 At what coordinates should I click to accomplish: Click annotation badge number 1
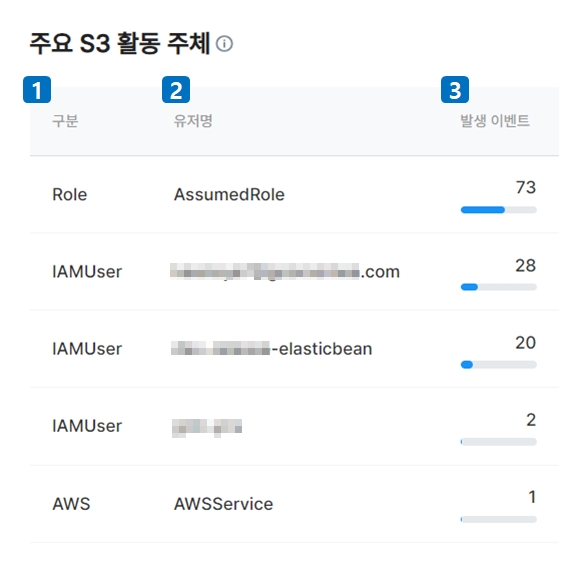(x=37, y=89)
